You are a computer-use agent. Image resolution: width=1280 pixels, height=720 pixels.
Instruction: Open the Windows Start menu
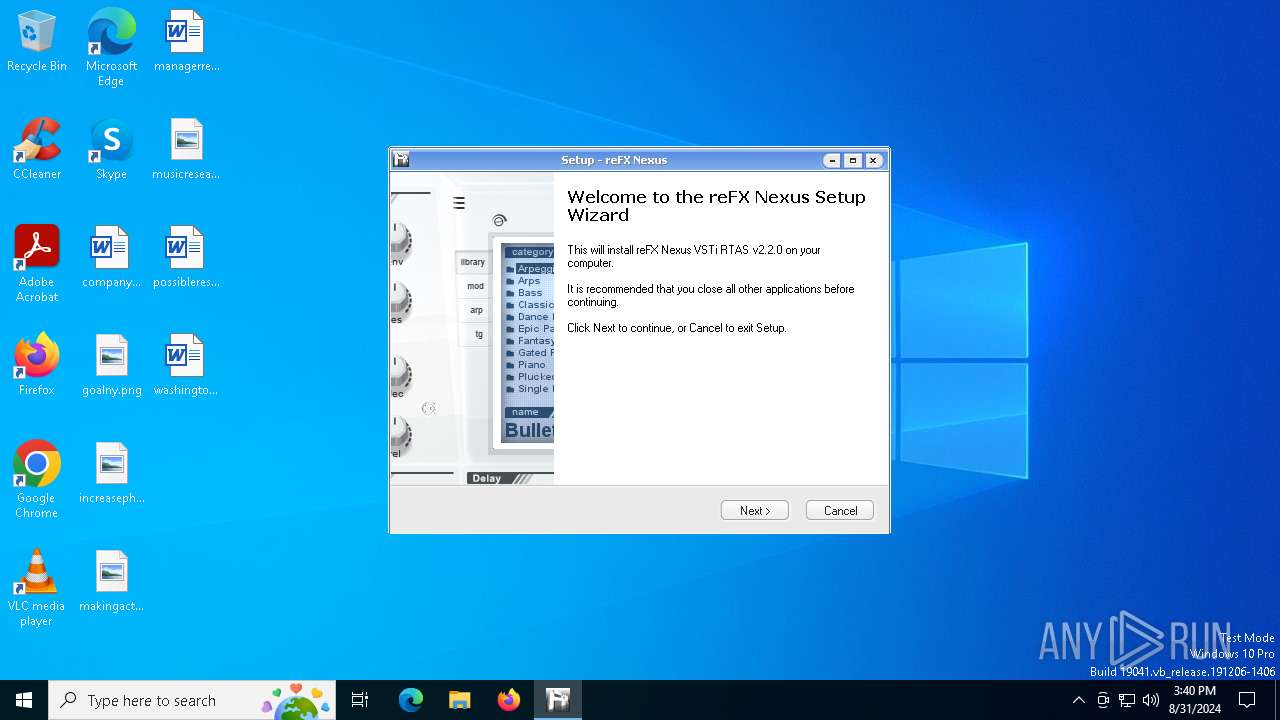click(24, 700)
